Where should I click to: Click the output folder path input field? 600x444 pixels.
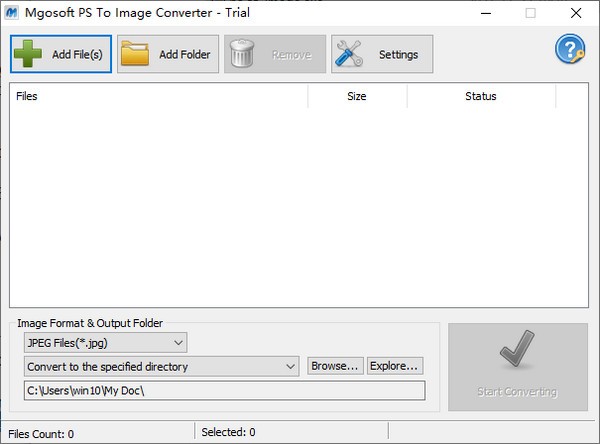point(225,390)
